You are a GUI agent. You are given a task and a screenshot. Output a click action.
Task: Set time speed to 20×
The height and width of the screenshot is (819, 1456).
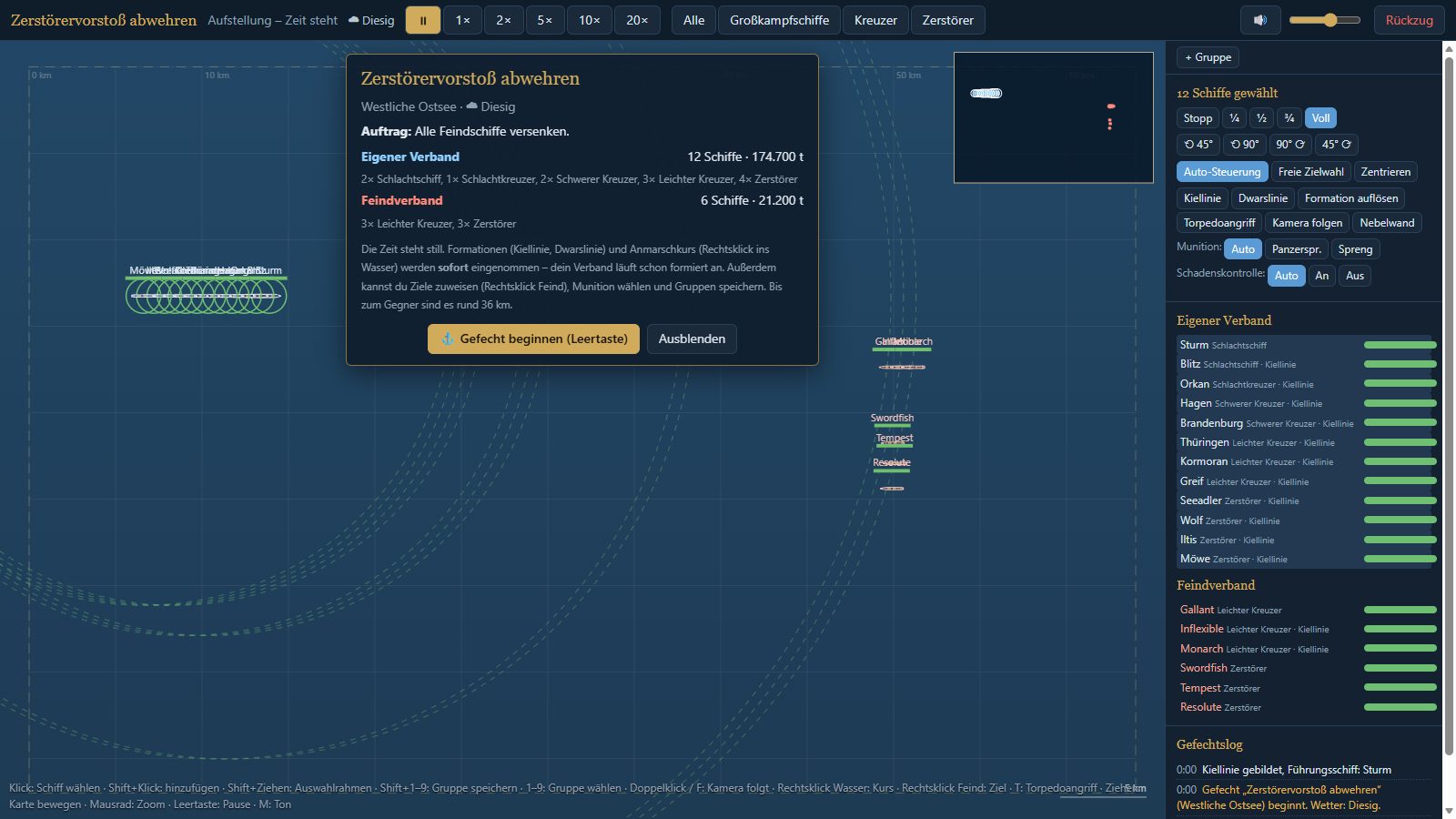(x=637, y=20)
